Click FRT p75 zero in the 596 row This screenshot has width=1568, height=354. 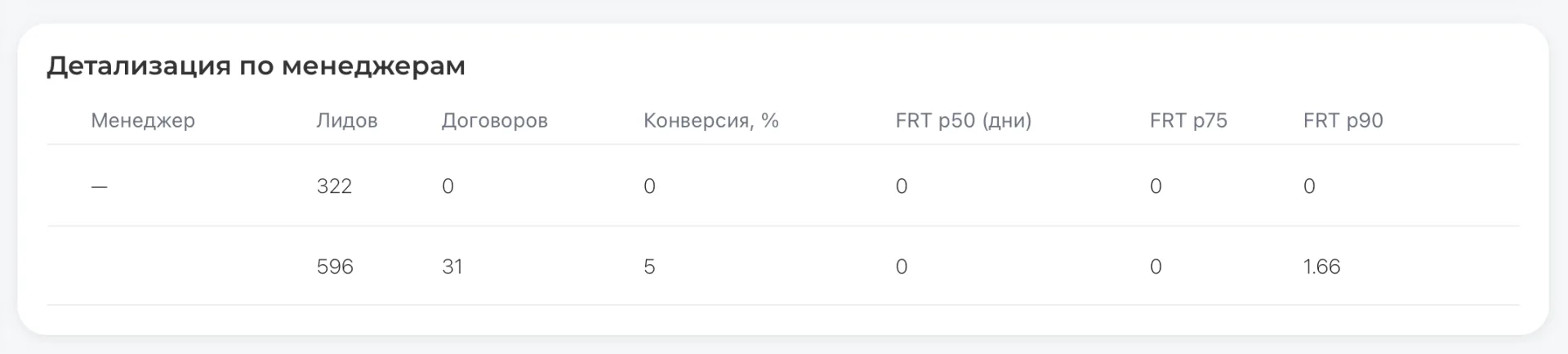click(x=1156, y=267)
